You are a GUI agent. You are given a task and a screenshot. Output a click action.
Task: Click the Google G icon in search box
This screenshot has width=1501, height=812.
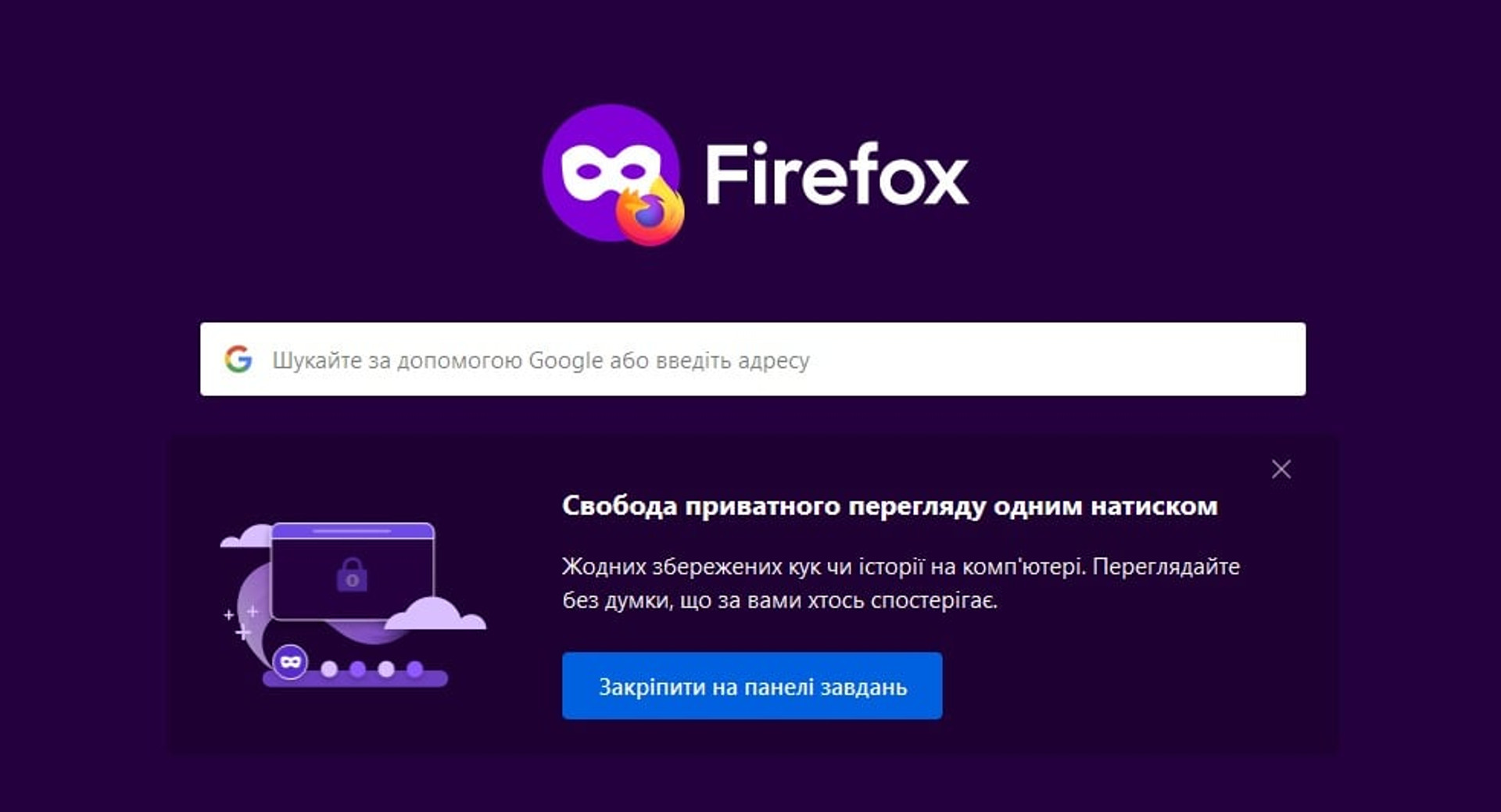(x=238, y=359)
